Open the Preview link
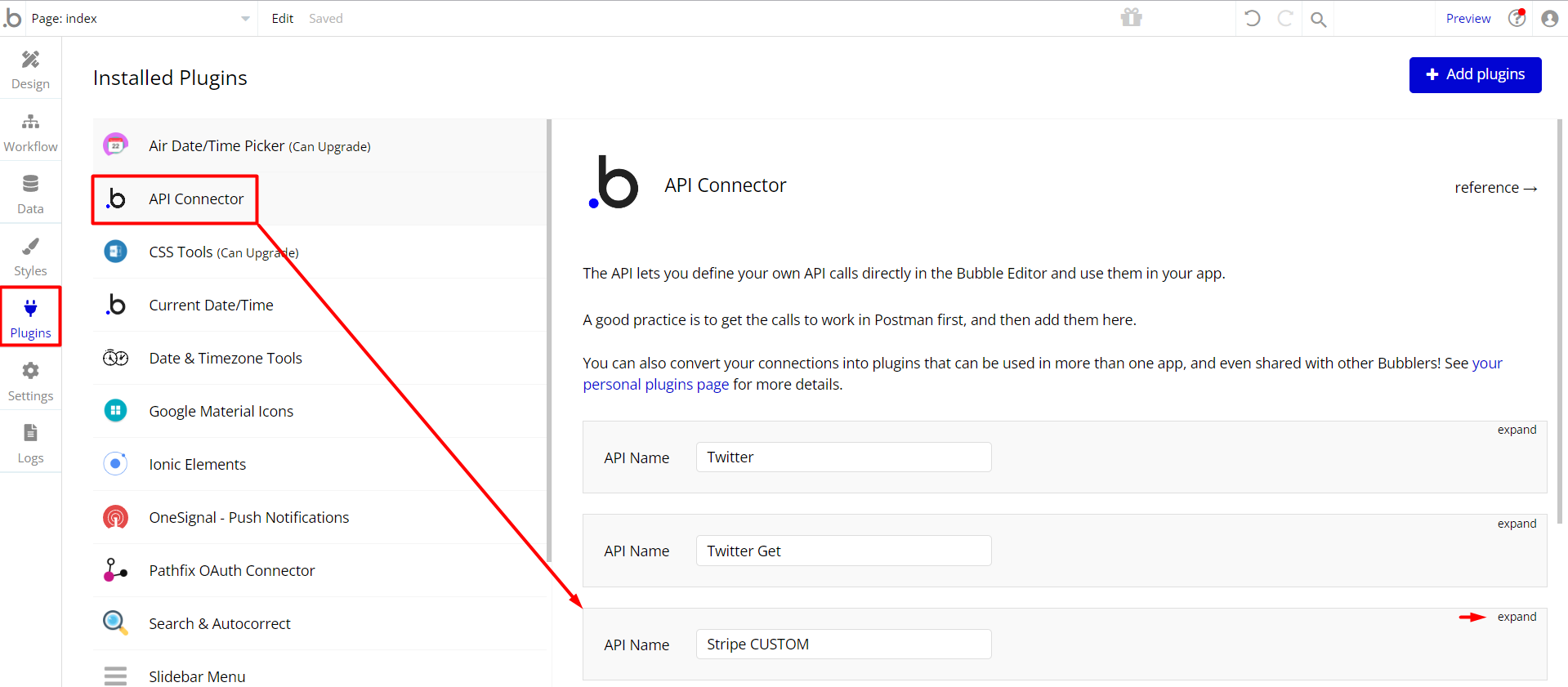 1468,18
